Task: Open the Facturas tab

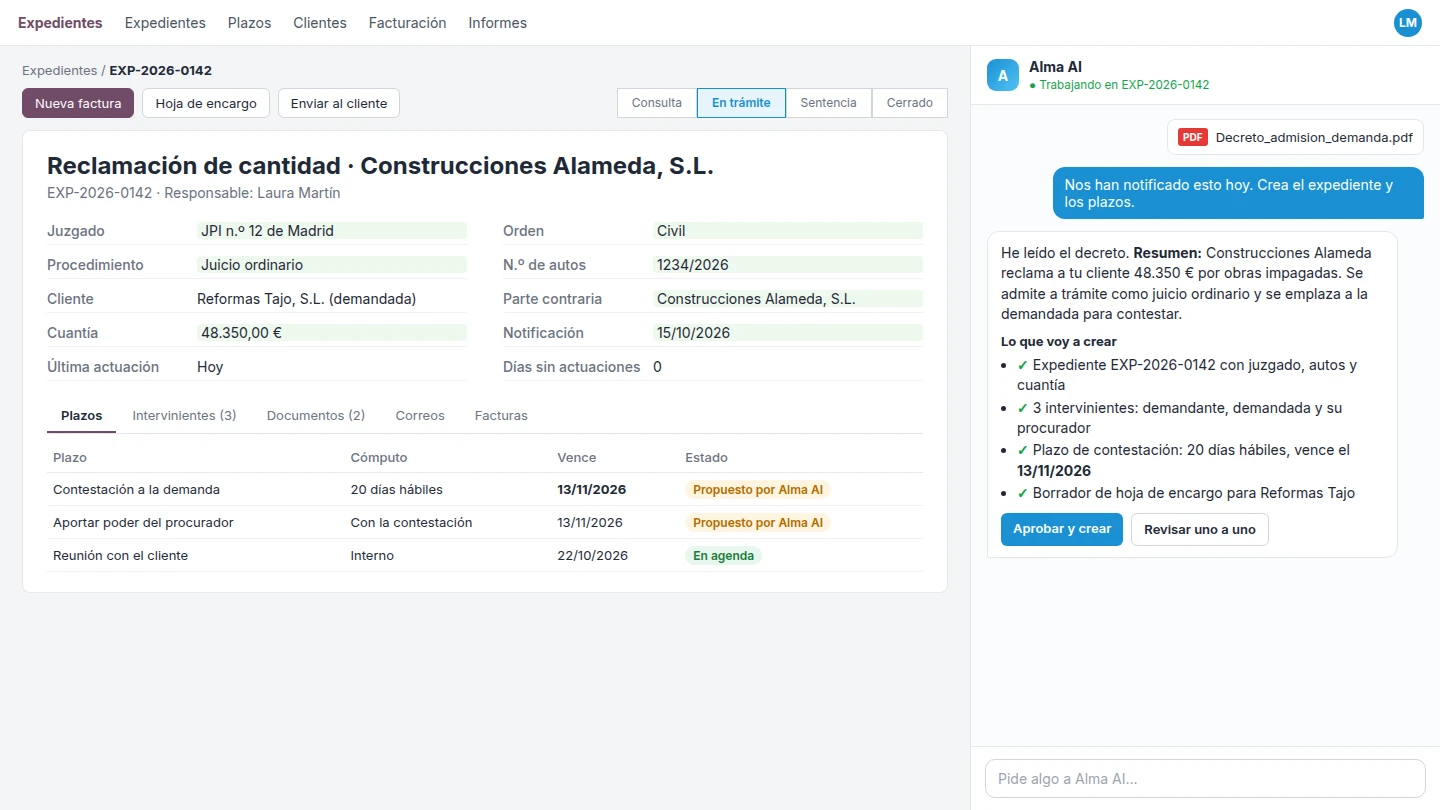Action: tap(501, 415)
